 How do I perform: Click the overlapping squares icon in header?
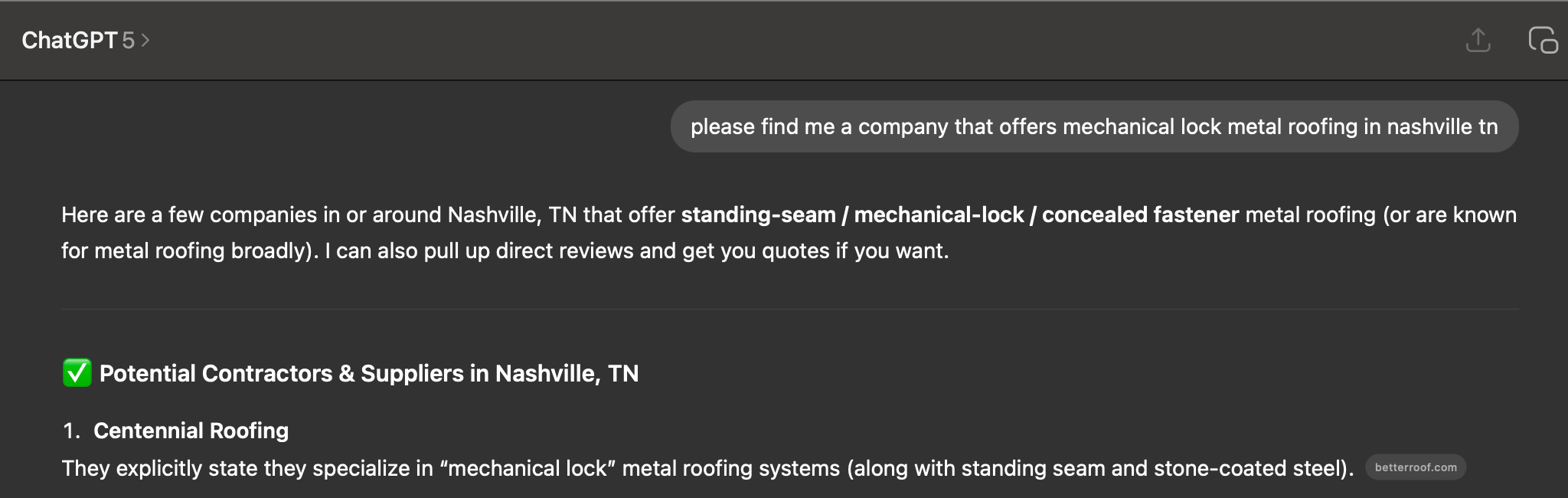[1542, 40]
